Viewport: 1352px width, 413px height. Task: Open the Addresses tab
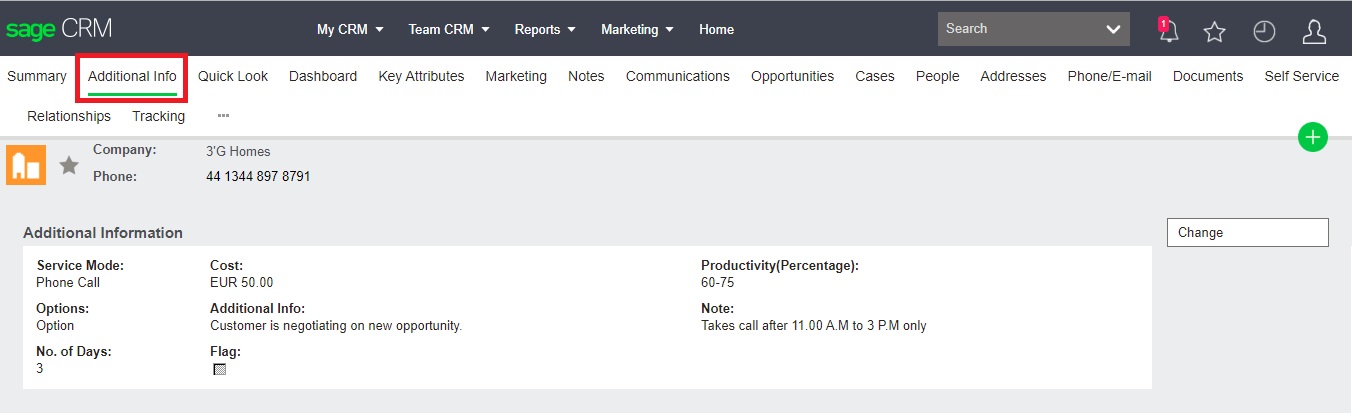[x=1013, y=76]
